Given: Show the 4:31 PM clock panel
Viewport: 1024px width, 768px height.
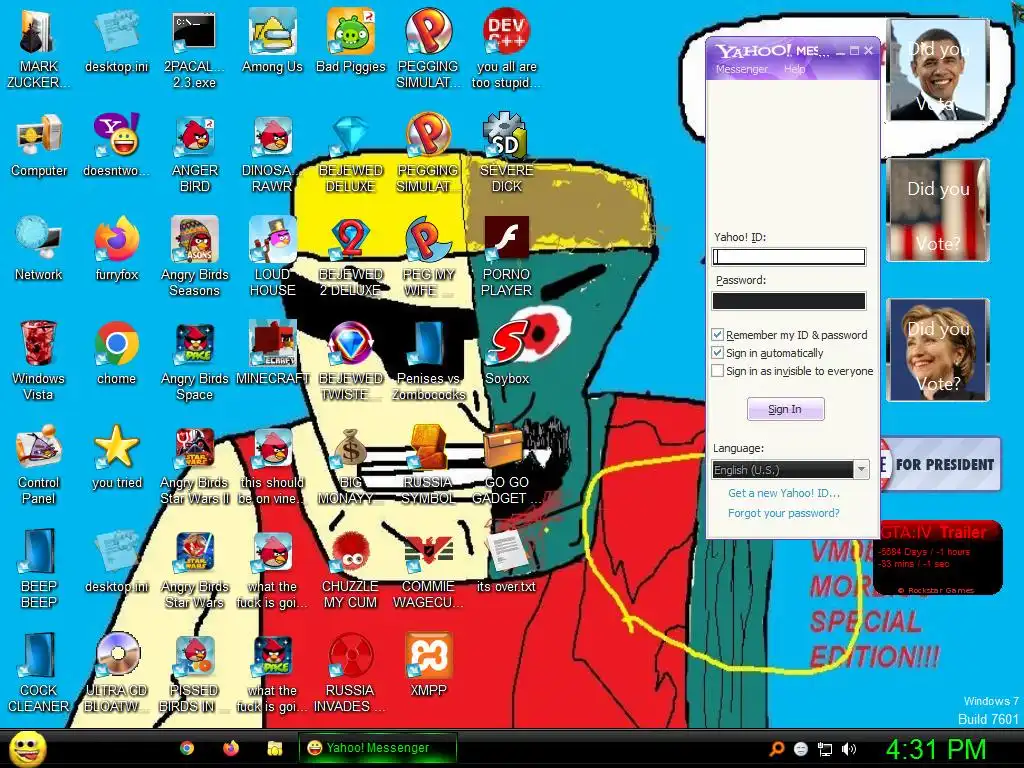Looking at the screenshot, I should click(936, 749).
